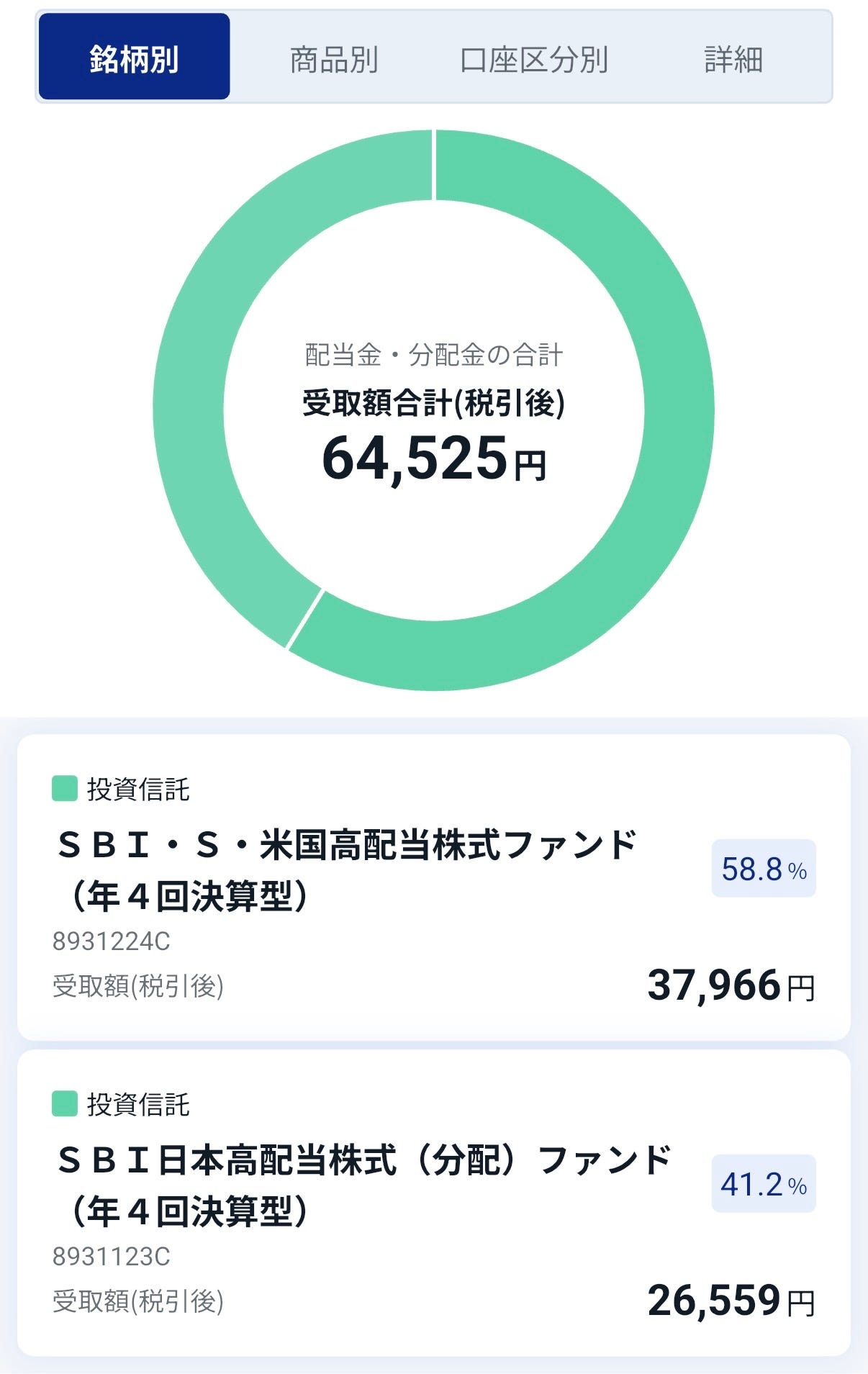Click the 64,525円 total in the chart center

(x=434, y=458)
